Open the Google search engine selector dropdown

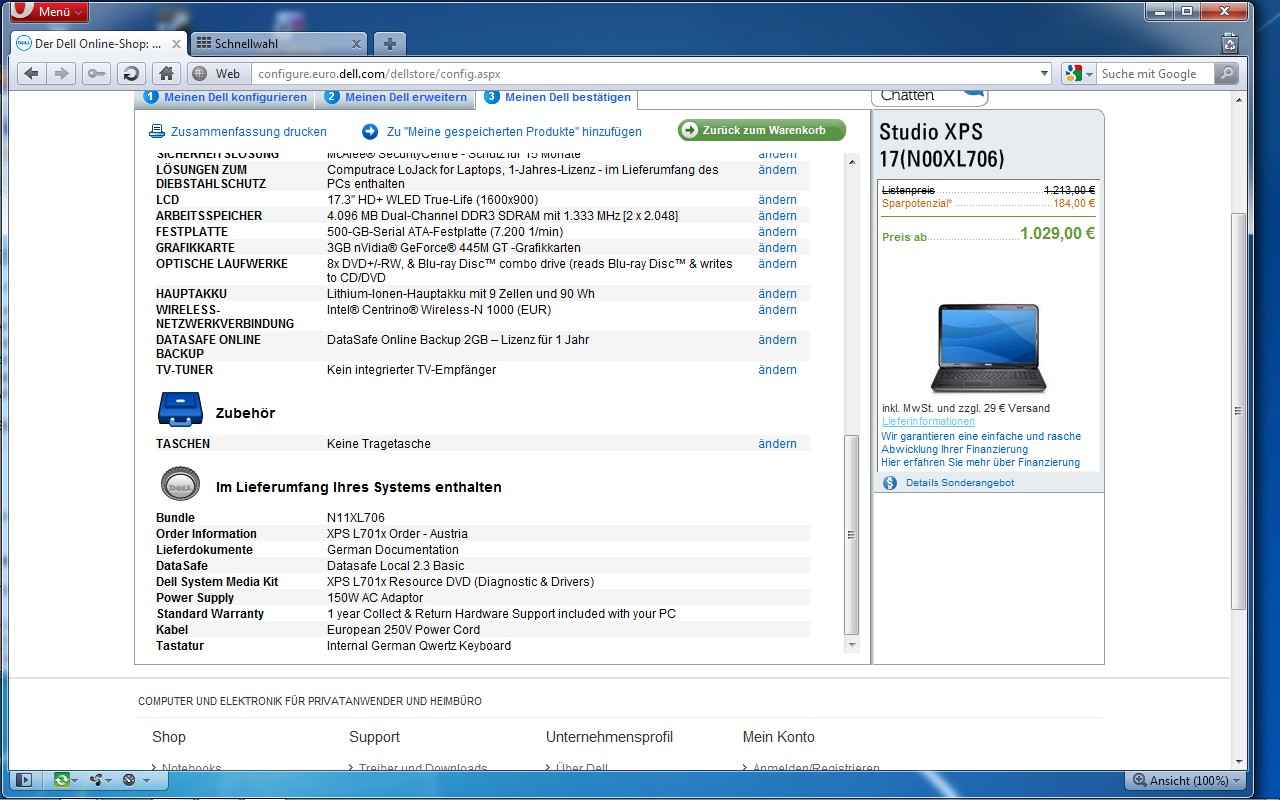point(1079,73)
